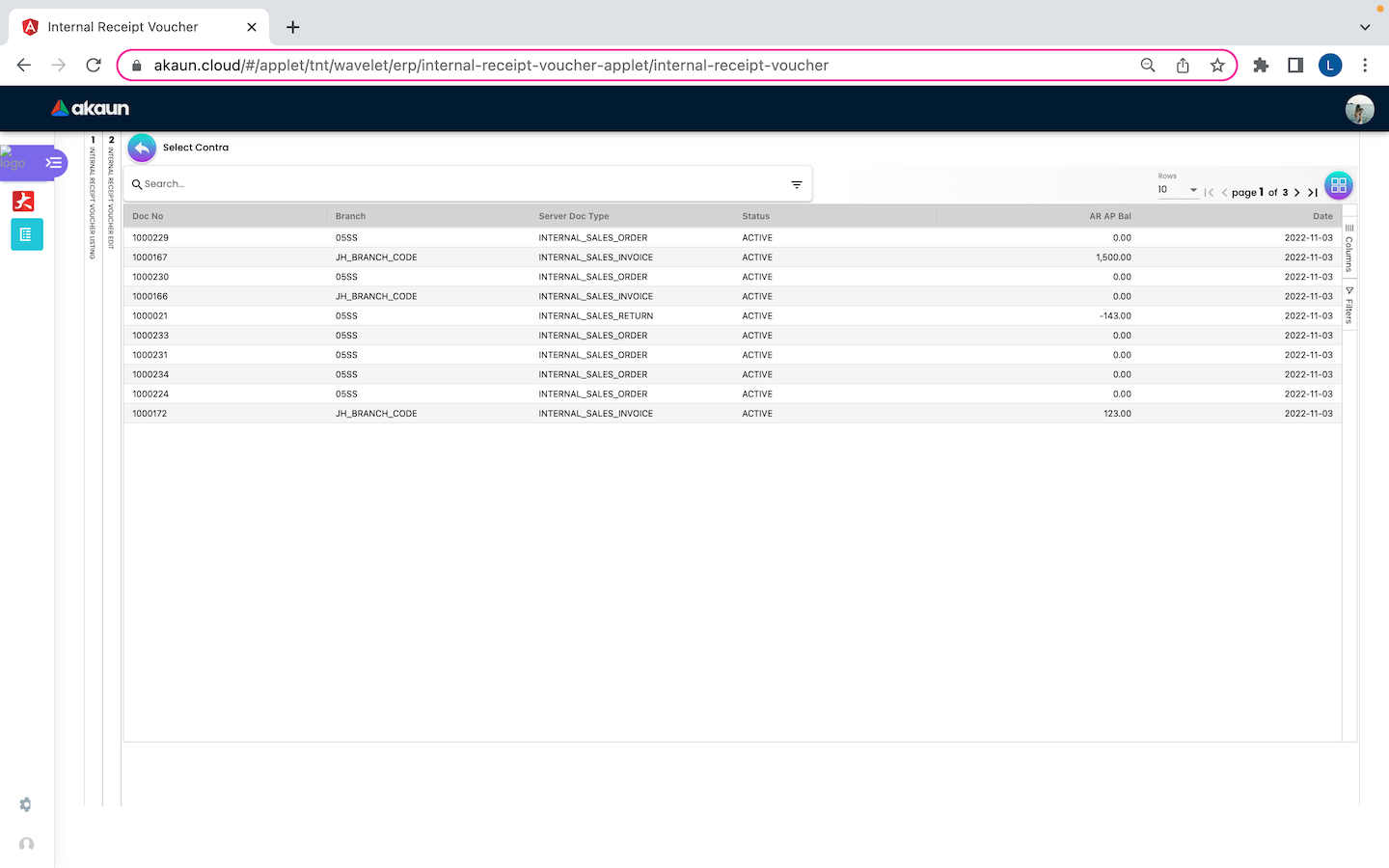This screenshot has width=1389, height=868.
Task: Bookmark this page with the star icon
Action: [1217, 65]
